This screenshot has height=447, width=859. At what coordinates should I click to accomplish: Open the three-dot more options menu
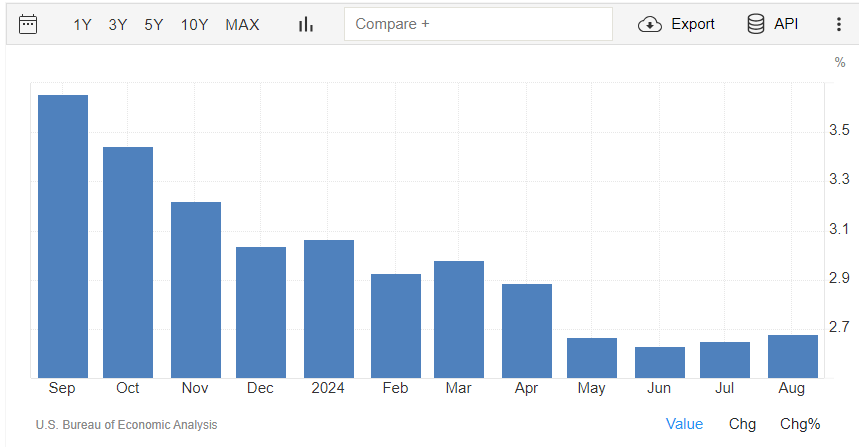click(x=839, y=24)
